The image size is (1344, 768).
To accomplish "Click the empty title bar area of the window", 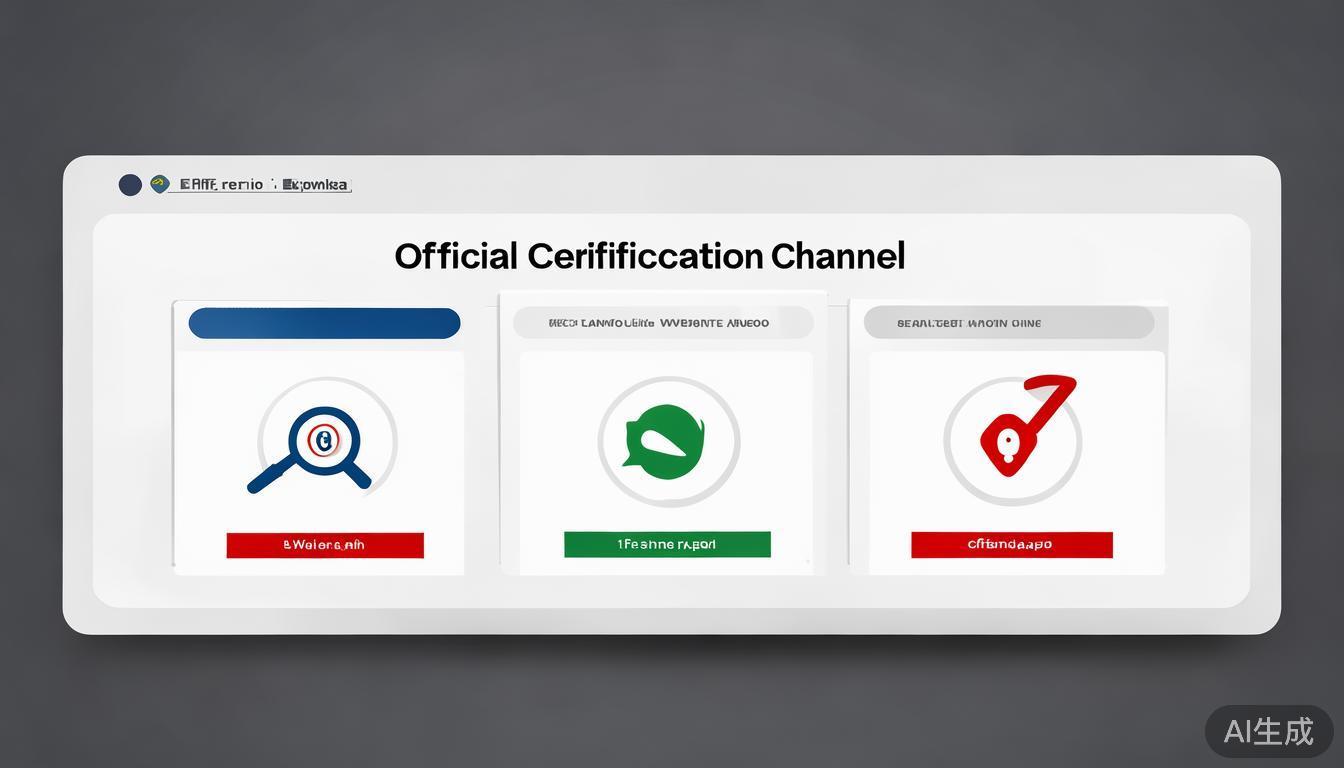I will (x=800, y=184).
